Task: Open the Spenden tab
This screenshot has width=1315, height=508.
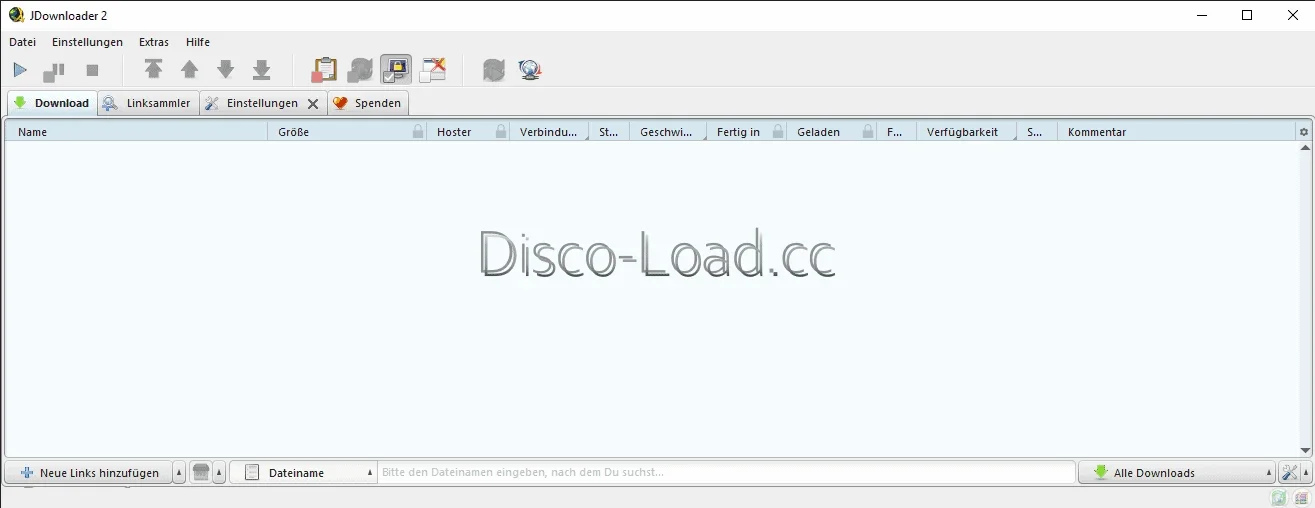Action: 368,103
